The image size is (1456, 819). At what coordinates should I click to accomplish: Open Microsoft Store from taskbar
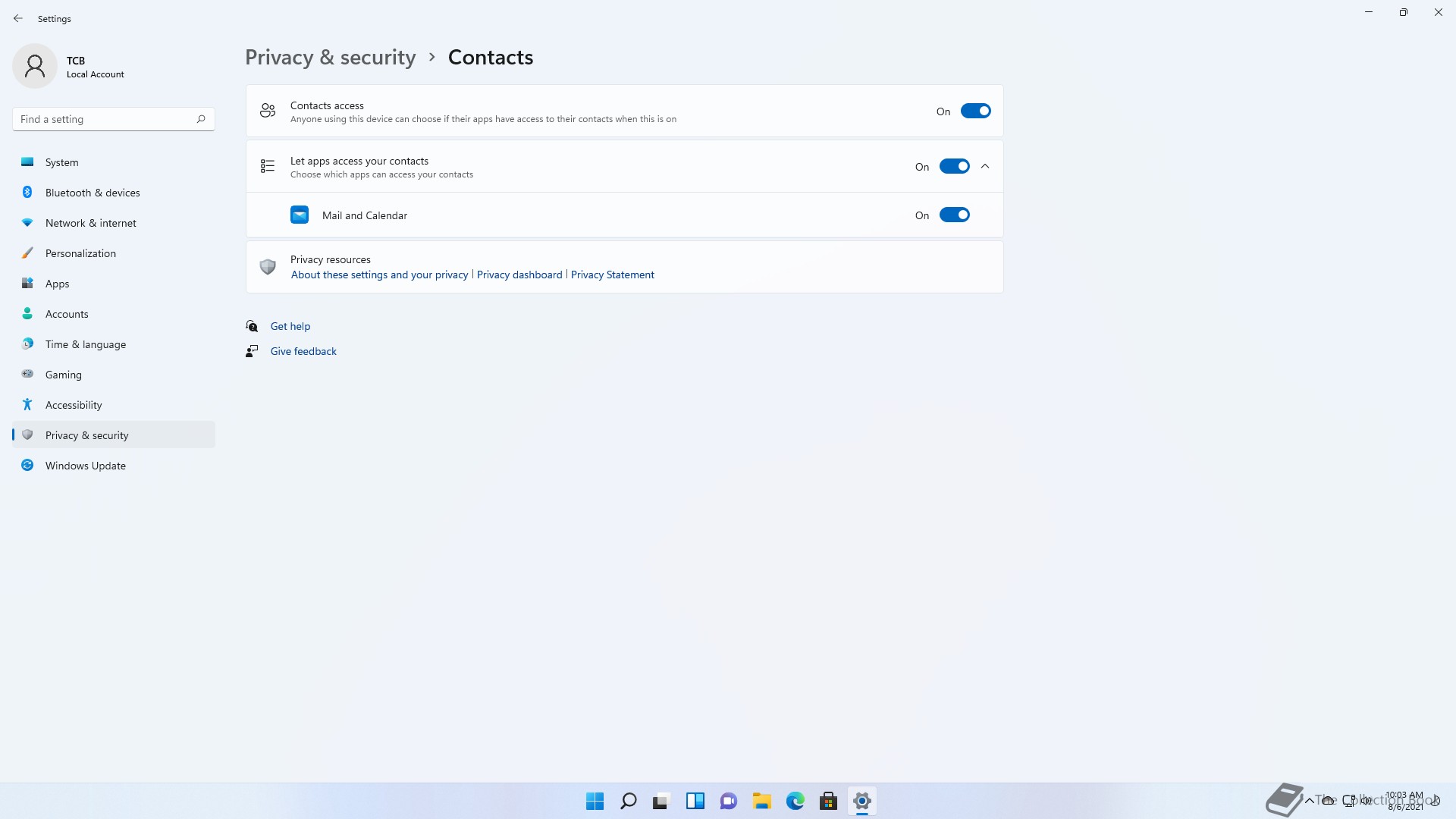coord(829,801)
